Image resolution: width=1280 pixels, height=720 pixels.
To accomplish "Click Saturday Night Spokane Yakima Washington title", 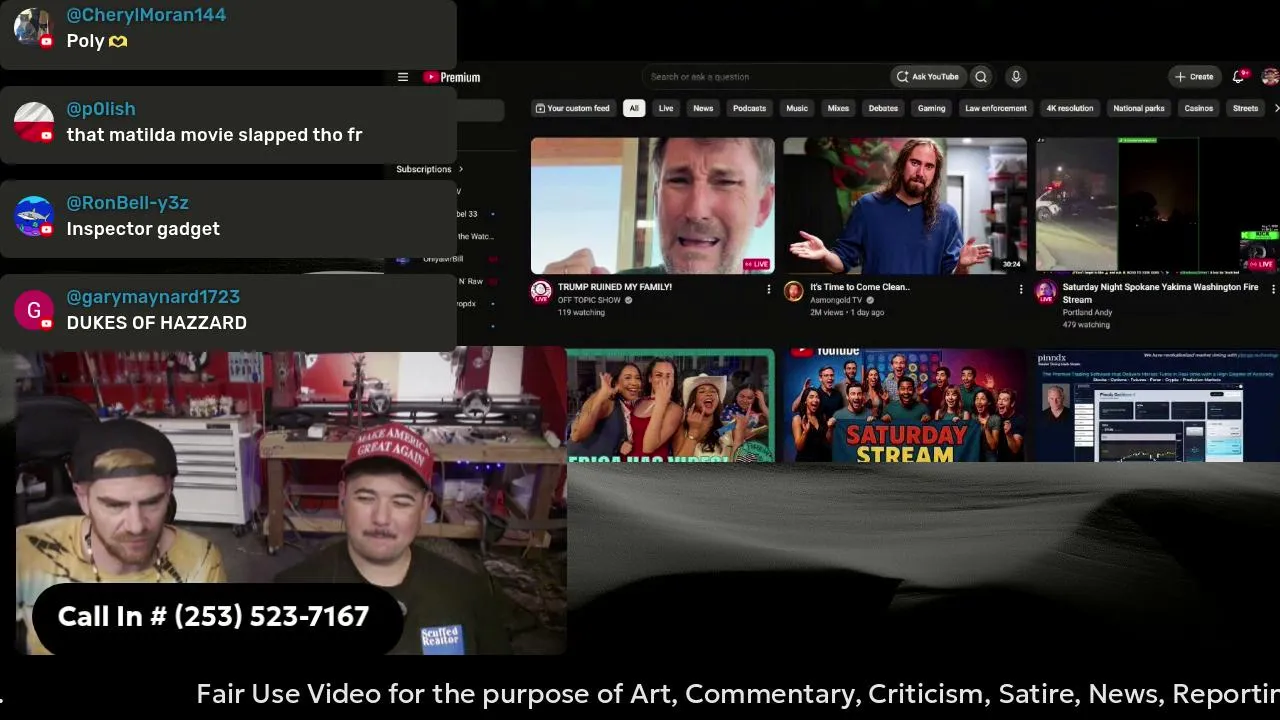I will [x=1160, y=293].
